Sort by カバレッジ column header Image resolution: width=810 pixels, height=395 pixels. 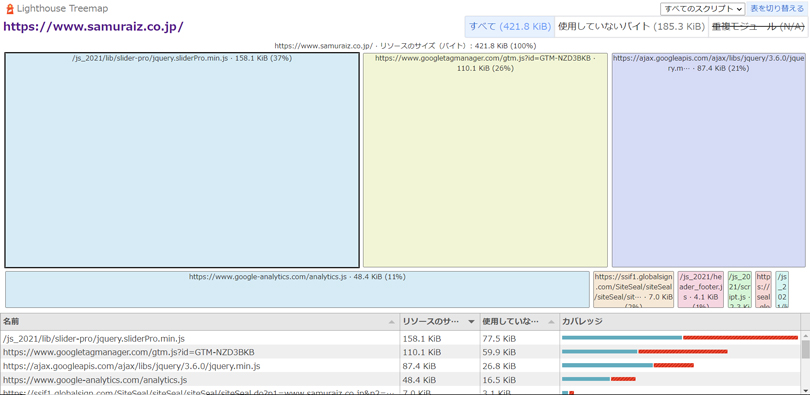[679, 322]
